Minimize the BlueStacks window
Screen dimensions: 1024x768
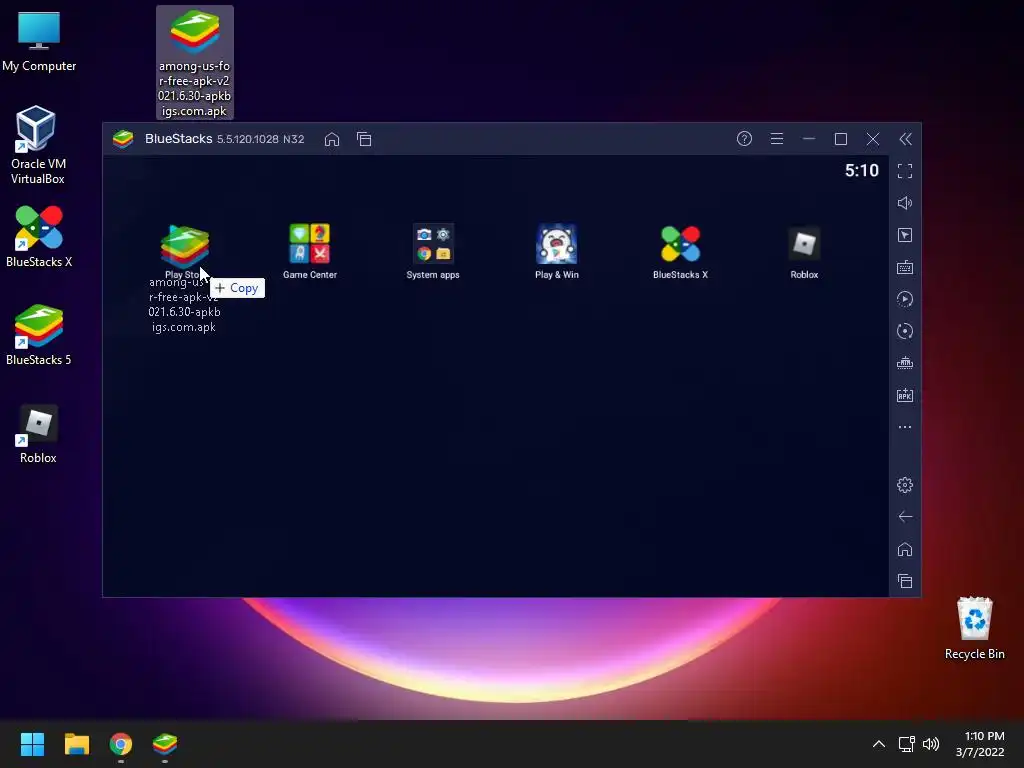808,138
